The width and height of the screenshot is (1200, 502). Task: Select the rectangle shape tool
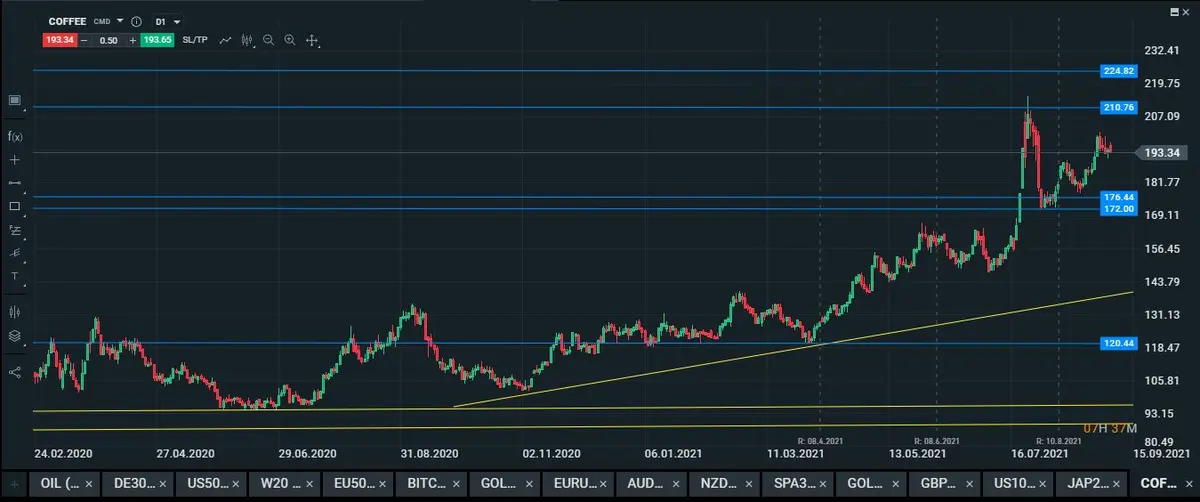point(15,206)
